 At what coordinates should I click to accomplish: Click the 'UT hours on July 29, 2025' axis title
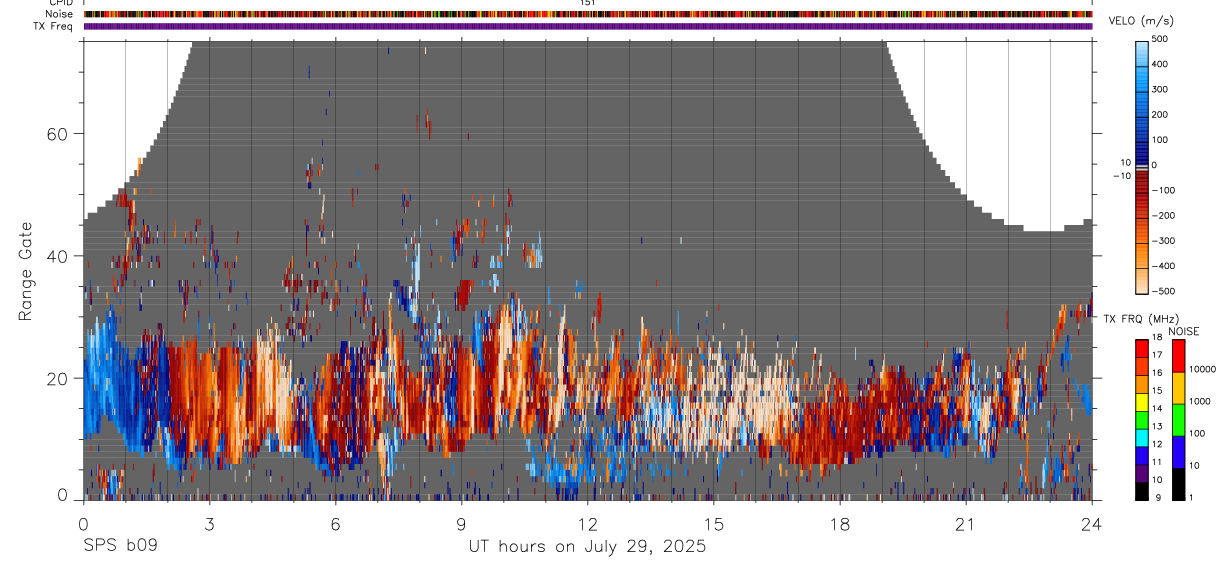coord(587,547)
